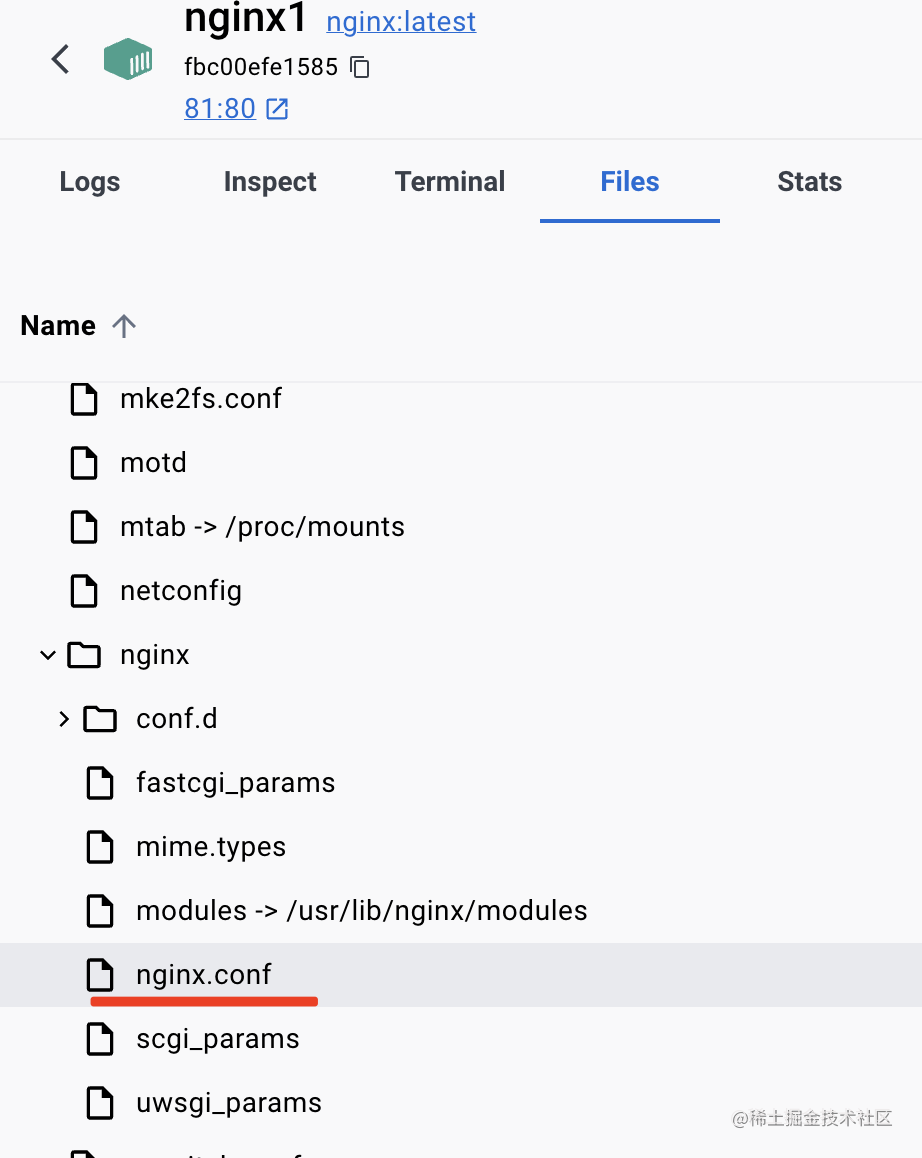The image size is (922, 1158).
Task: Click the Name column header
Action: coord(58,326)
